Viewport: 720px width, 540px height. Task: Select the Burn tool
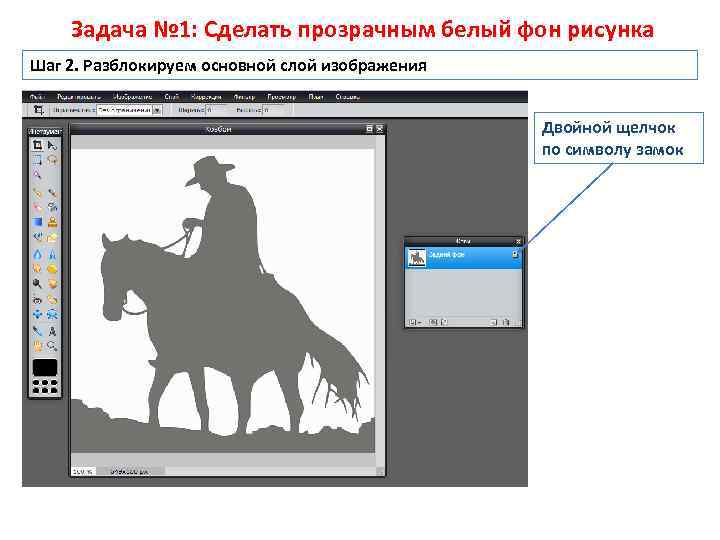[x=52, y=284]
